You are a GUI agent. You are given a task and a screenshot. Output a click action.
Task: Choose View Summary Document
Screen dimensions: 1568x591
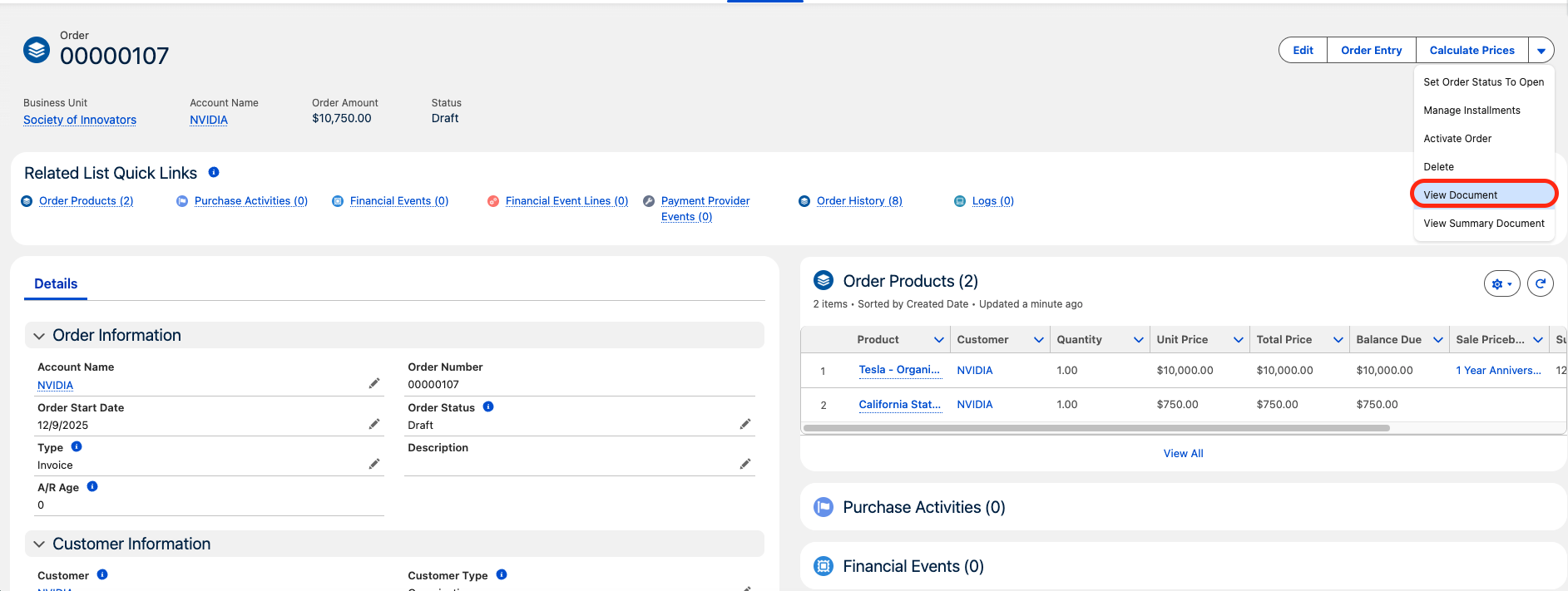point(1484,223)
